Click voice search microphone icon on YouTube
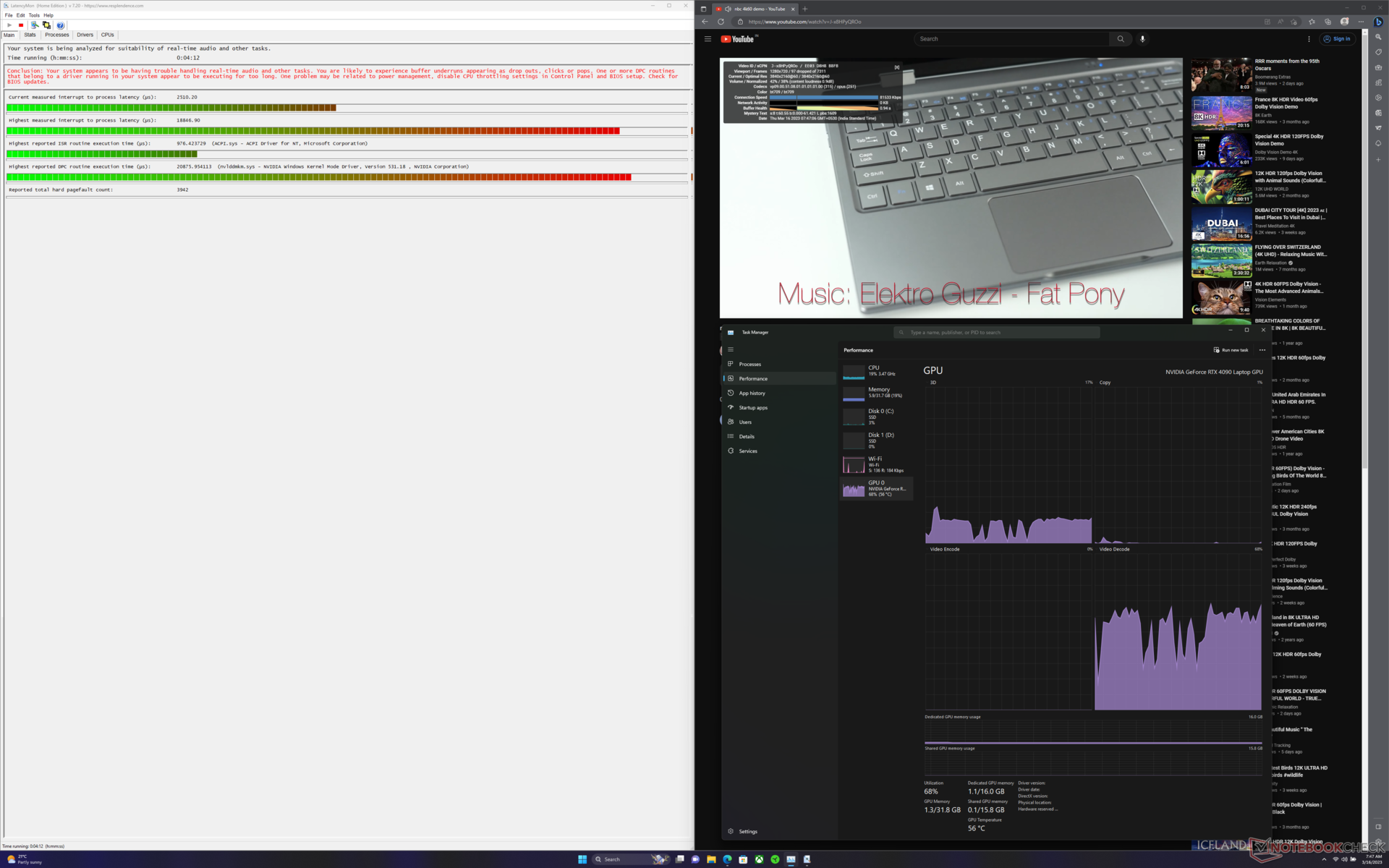Screen dimensions: 1389x868 1142,39
